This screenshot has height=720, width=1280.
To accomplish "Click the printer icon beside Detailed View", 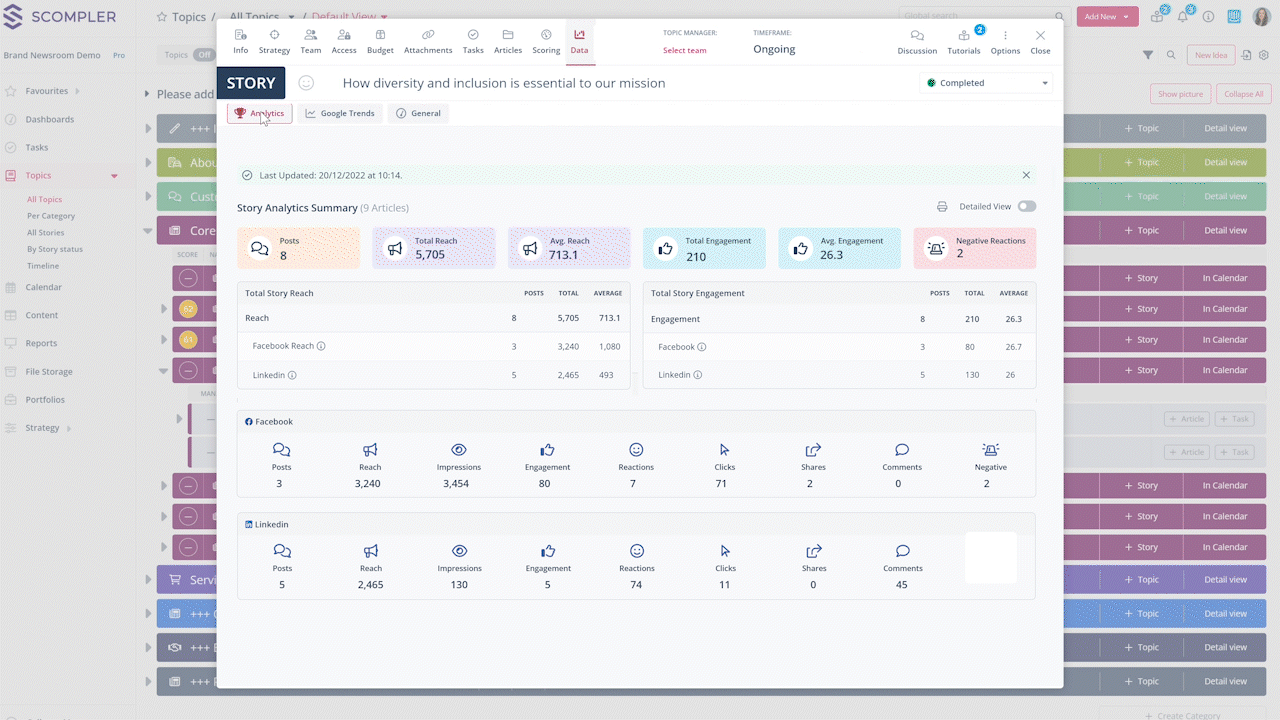I will pyautogui.click(x=942, y=207).
